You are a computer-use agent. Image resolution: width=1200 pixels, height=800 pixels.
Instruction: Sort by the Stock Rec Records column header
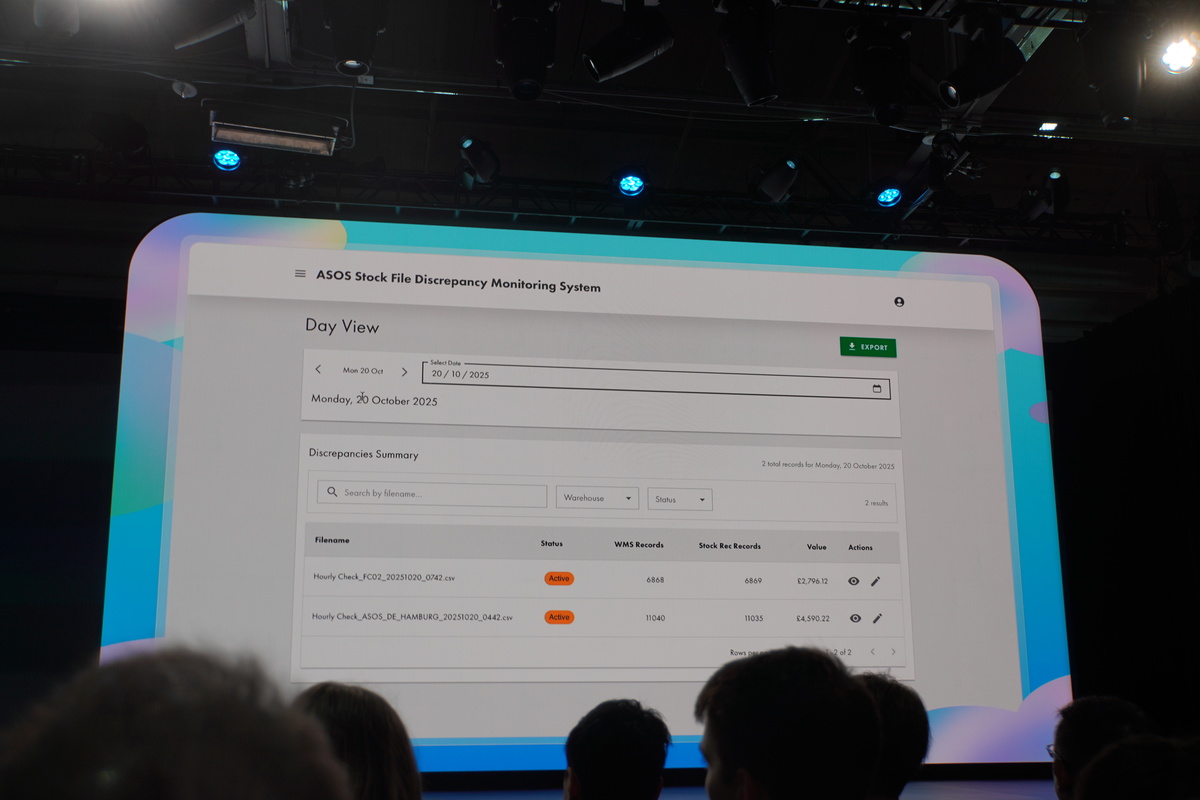coord(730,546)
